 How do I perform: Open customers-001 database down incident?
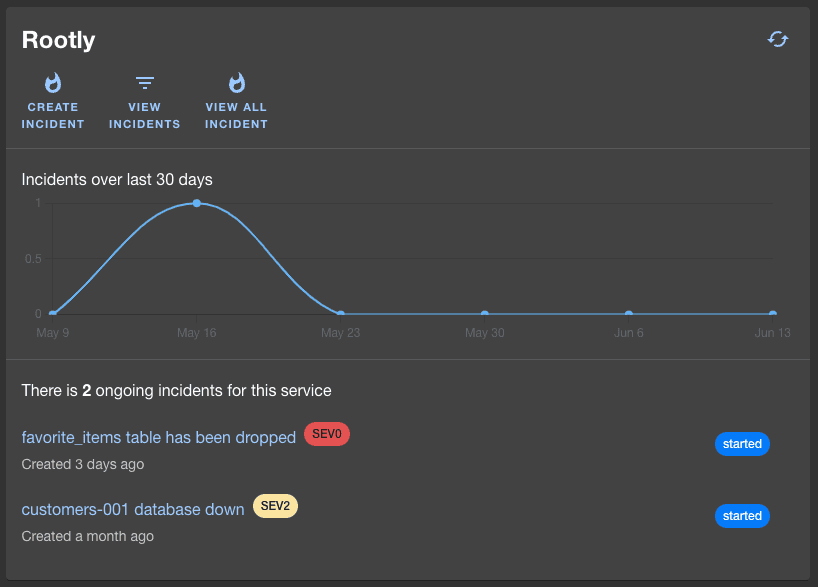pos(133,509)
